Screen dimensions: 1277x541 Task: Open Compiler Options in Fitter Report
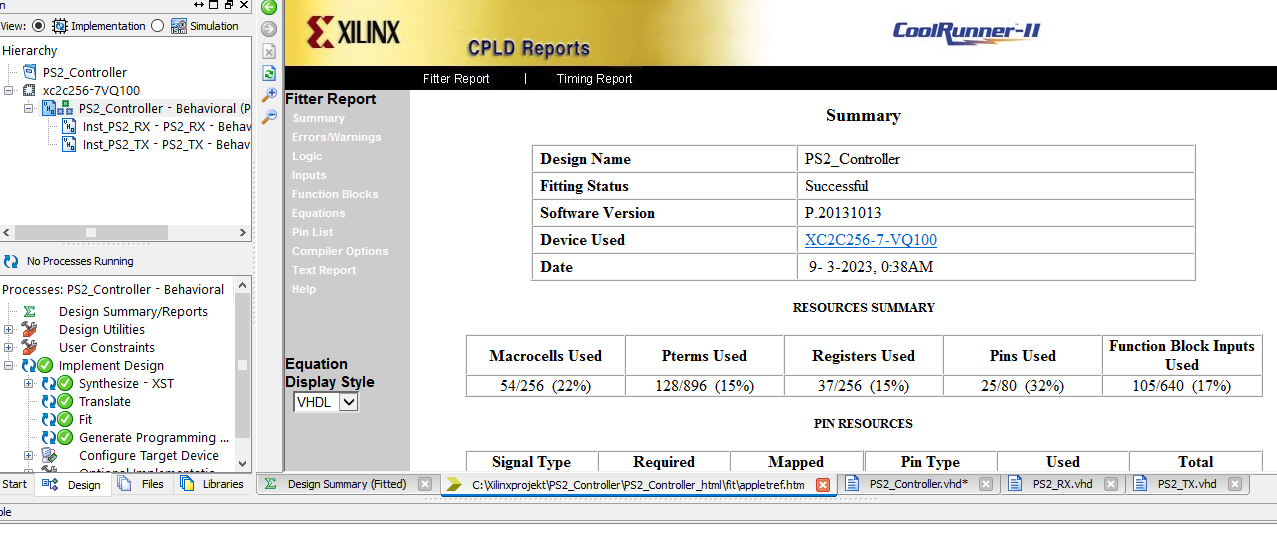[x=340, y=251]
